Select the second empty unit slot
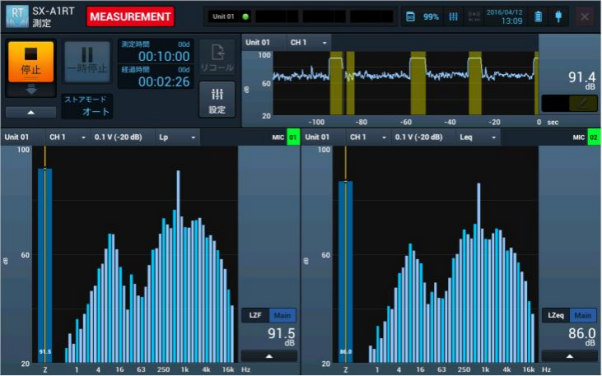Screen dimensions: 602x376 pyautogui.click(x=276, y=17)
